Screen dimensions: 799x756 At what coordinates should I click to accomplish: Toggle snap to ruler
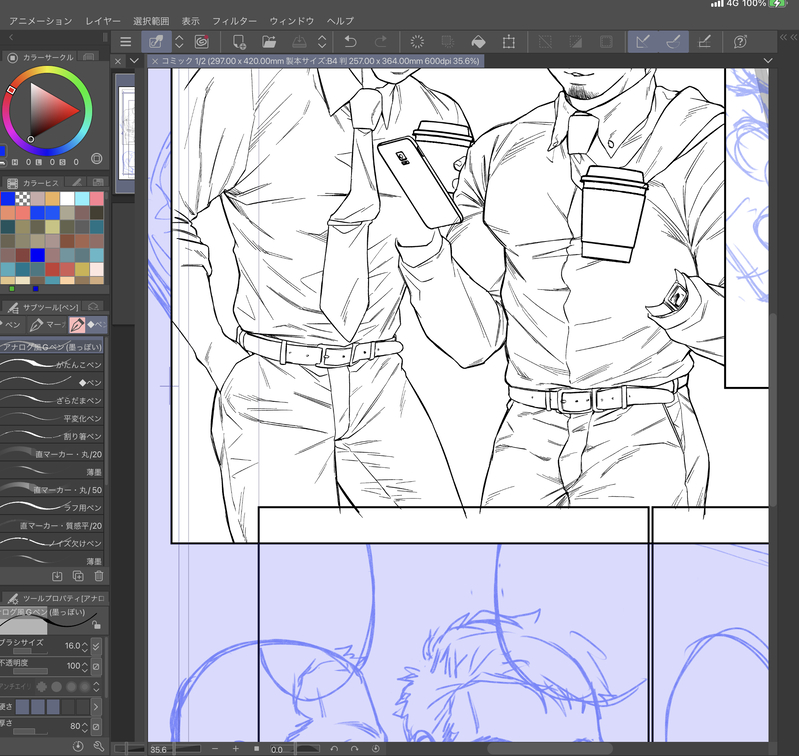point(643,42)
